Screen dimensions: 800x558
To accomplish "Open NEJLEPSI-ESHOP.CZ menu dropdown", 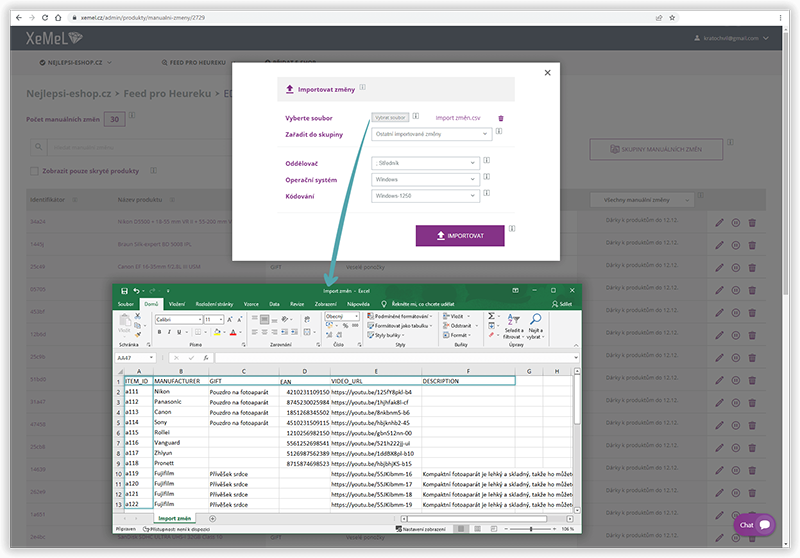I will click(x=76, y=63).
